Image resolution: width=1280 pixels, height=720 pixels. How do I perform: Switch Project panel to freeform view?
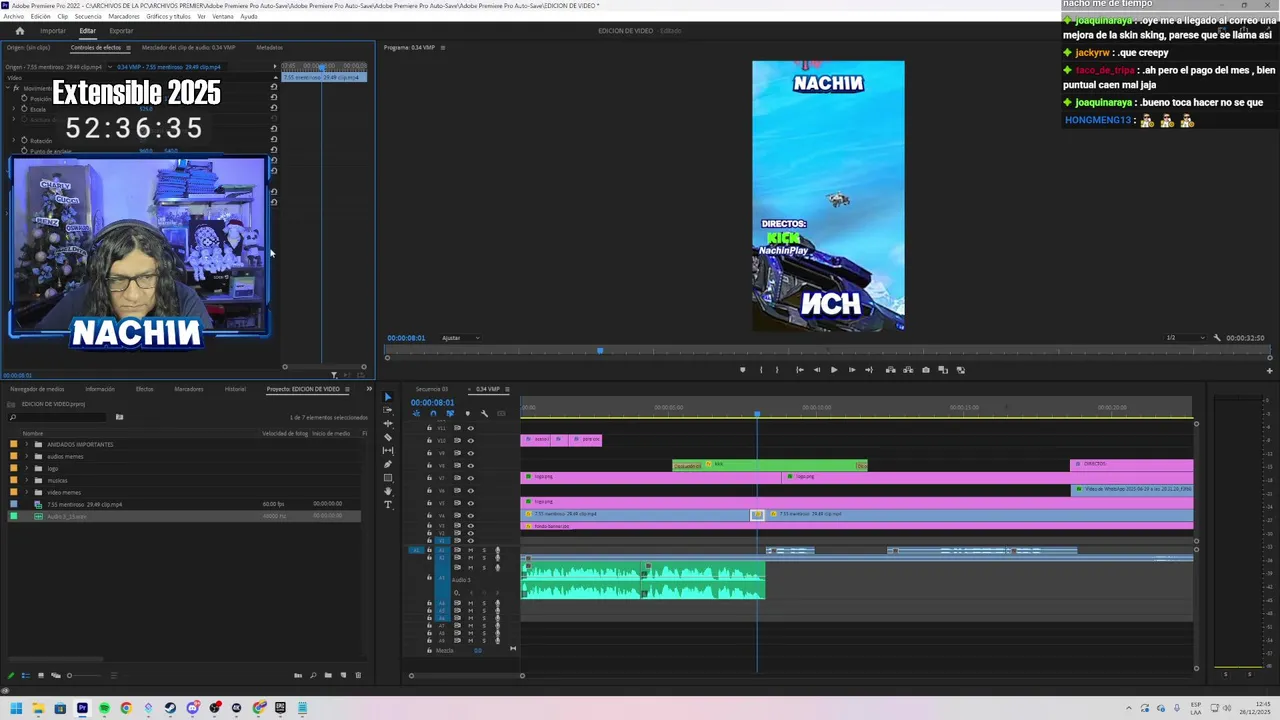tap(55, 676)
